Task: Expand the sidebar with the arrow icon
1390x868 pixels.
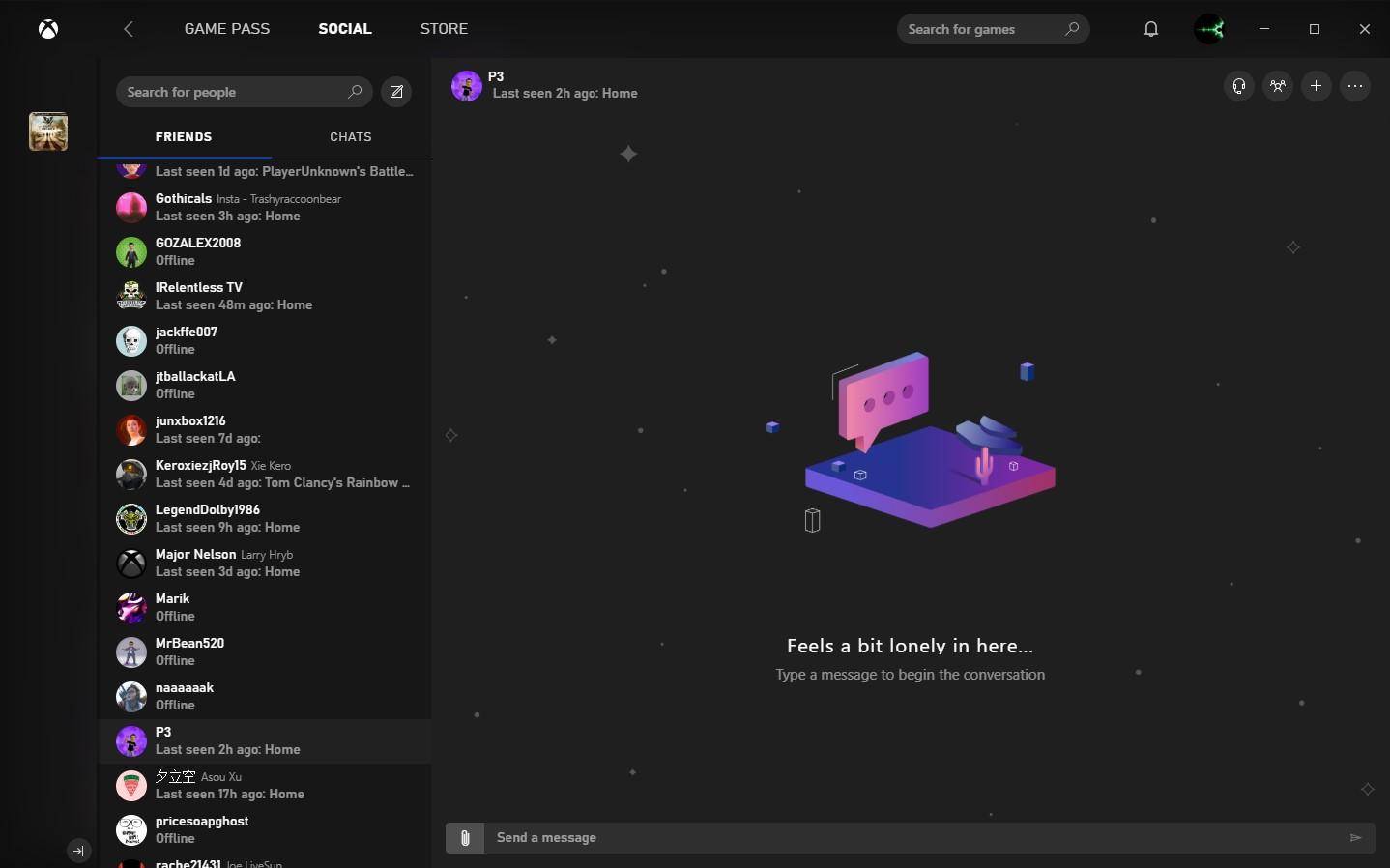Action: click(78, 852)
